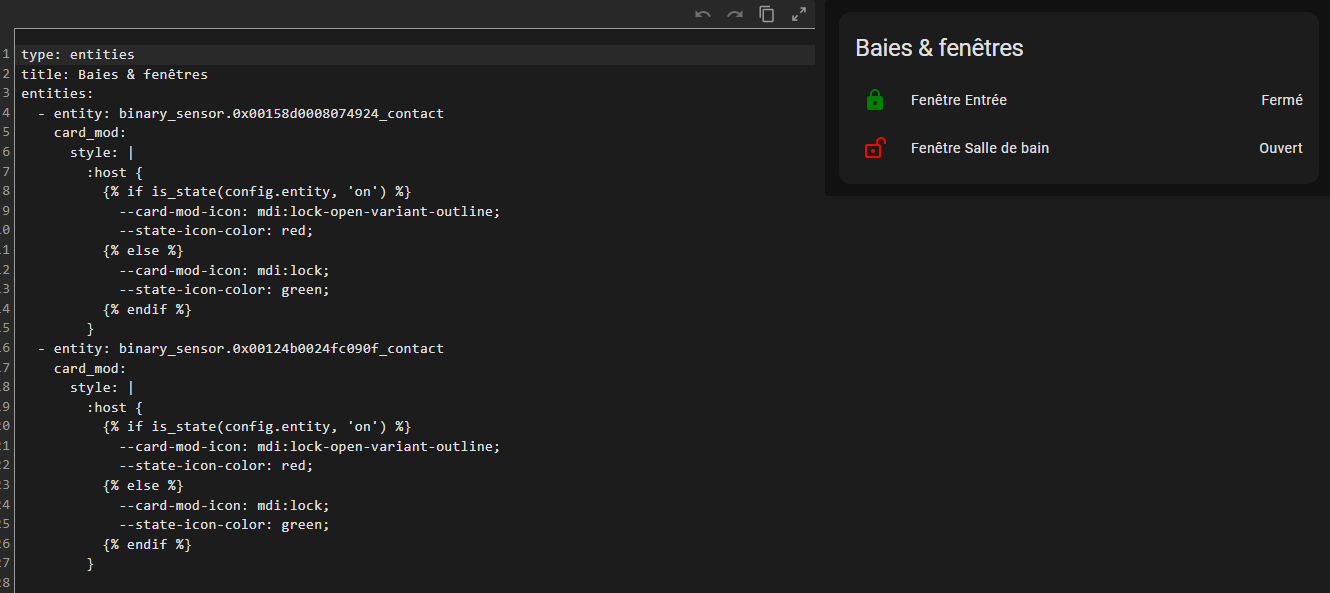1330x593 pixels.
Task: Click the first '--state-icon-color: red;' line
Action: (x=216, y=231)
